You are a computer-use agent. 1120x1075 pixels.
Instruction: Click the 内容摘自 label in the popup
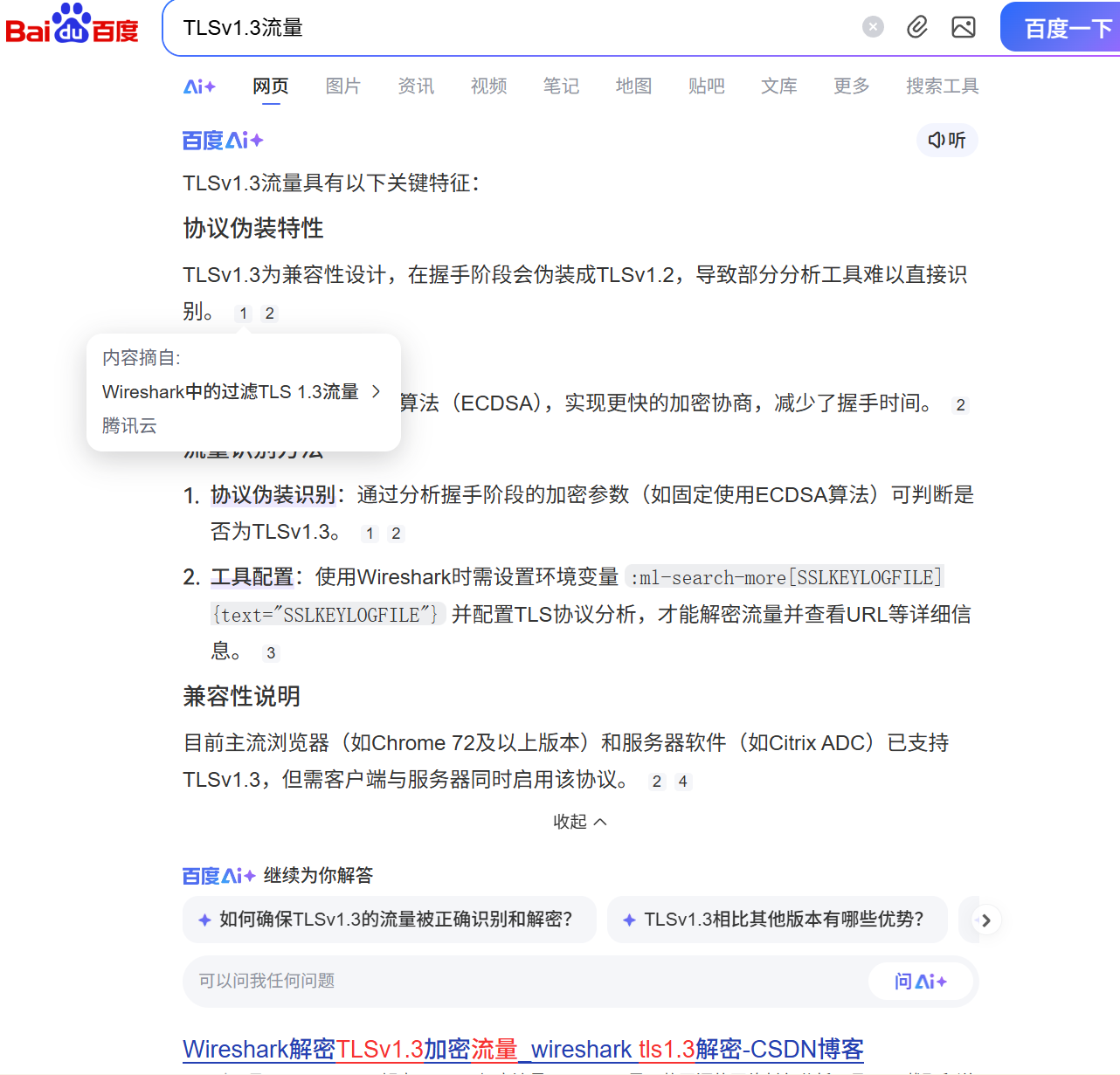click(142, 358)
